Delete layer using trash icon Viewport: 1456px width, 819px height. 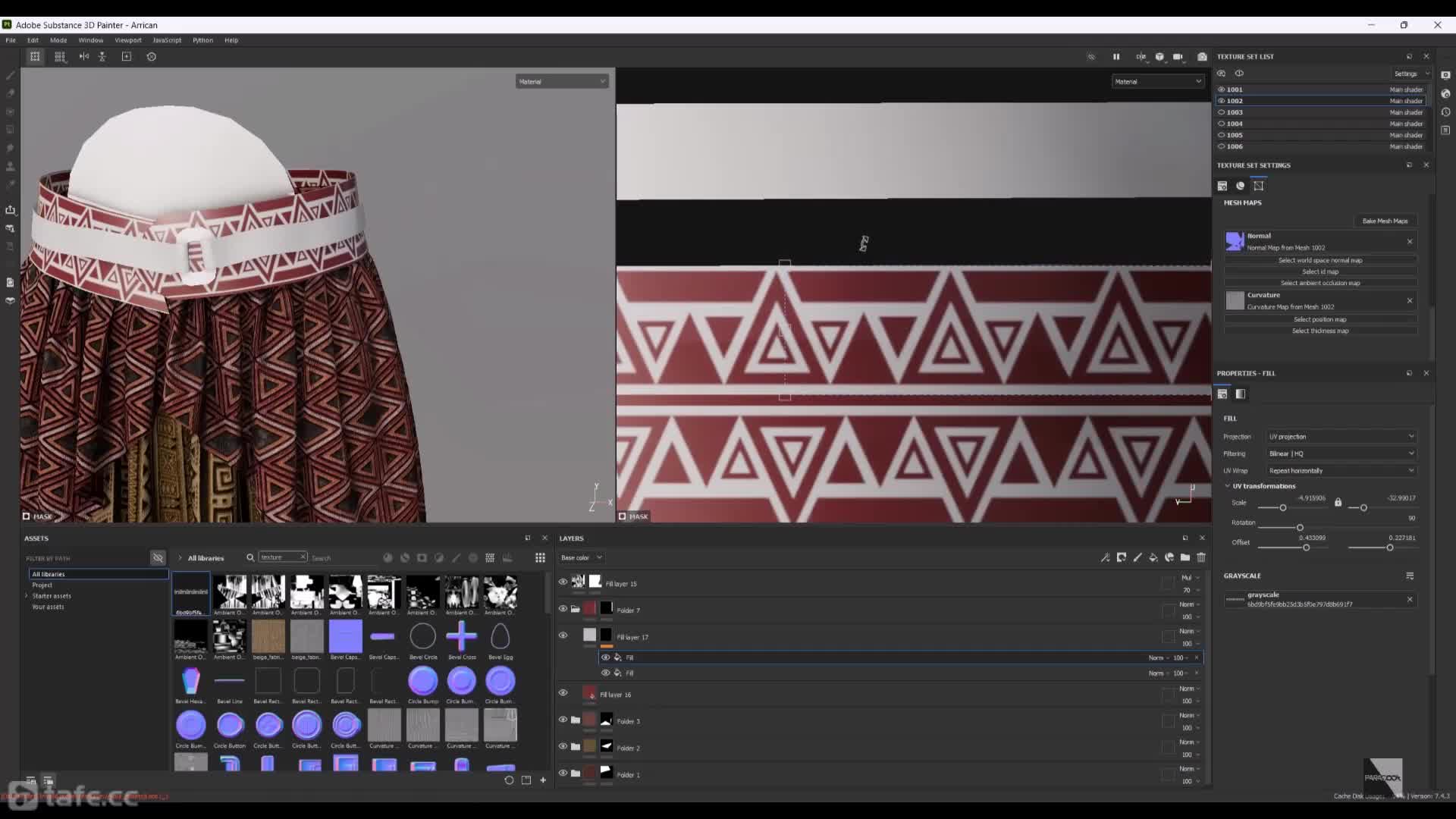coord(1201,557)
